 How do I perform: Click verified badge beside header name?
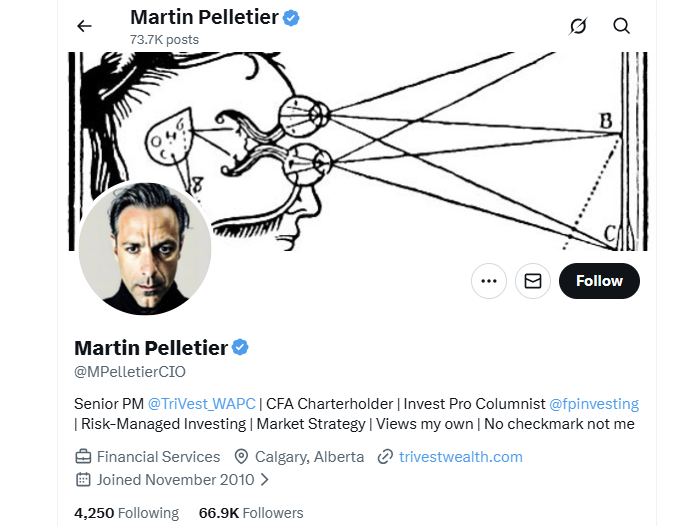(292, 18)
